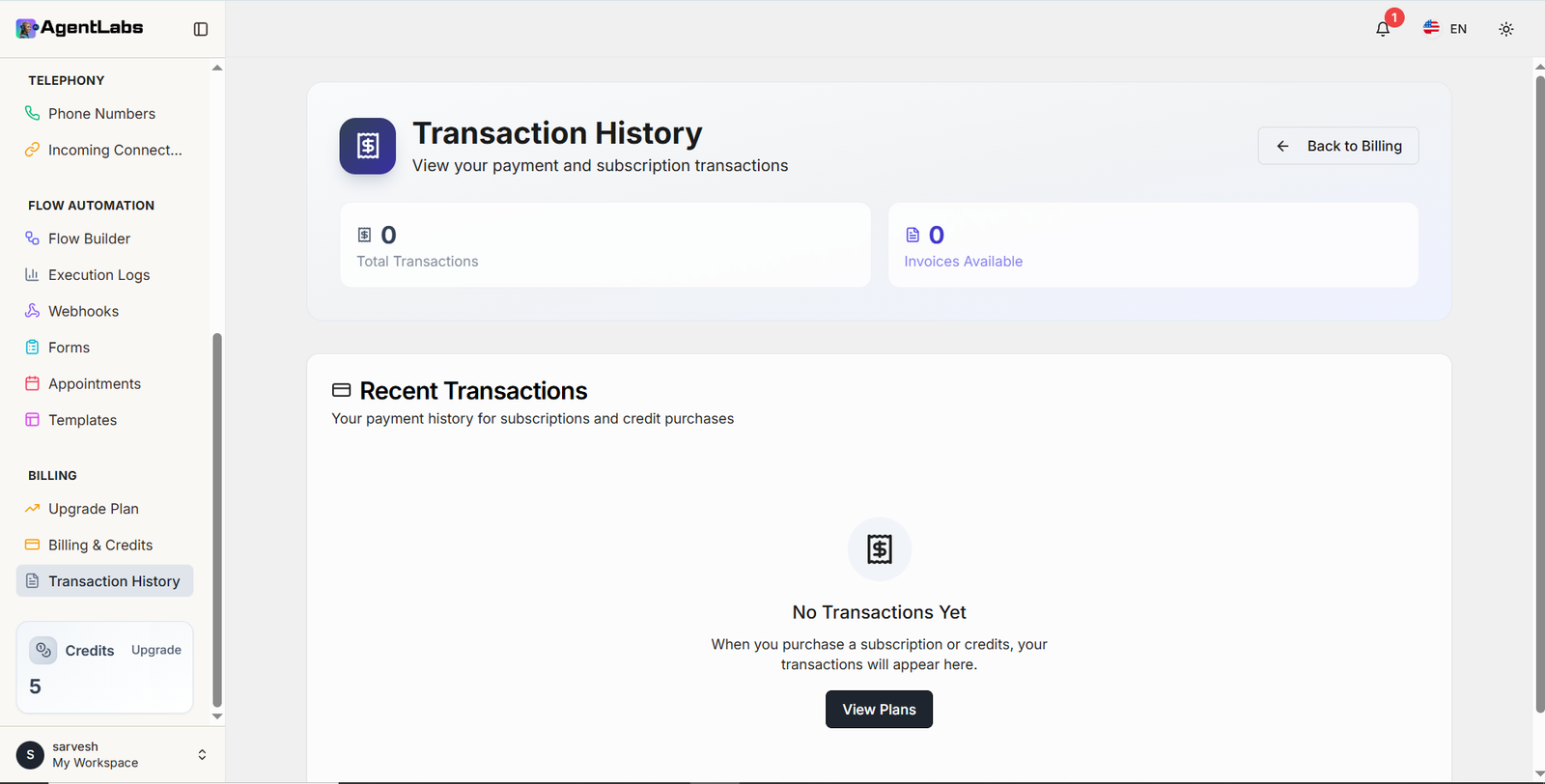Toggle the light/dark theme sun icon
This screenshot has width=1545, height=784.
tap(1506, 29)
